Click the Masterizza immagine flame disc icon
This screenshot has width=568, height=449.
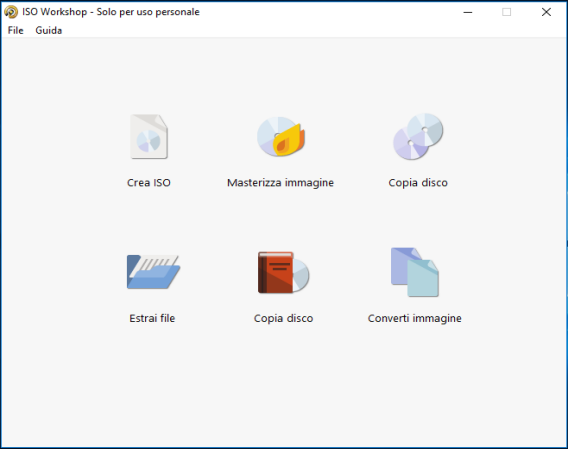281,137
